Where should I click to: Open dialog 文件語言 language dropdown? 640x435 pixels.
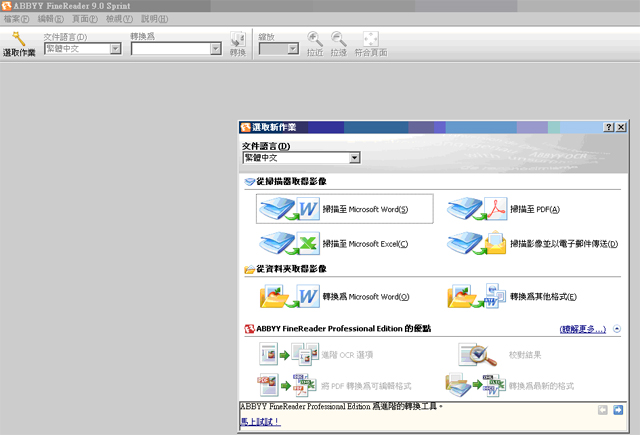(355, 158)
